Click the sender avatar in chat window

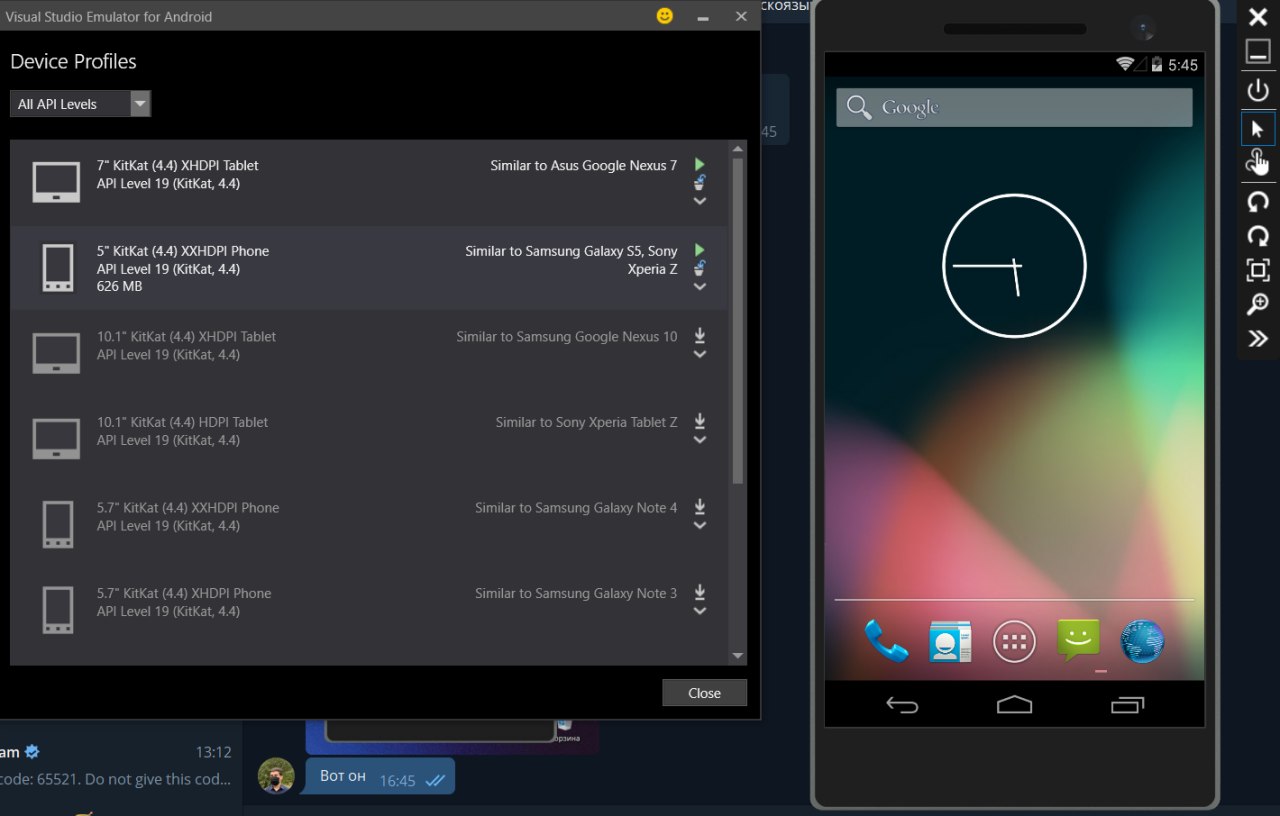click(276, 776)
